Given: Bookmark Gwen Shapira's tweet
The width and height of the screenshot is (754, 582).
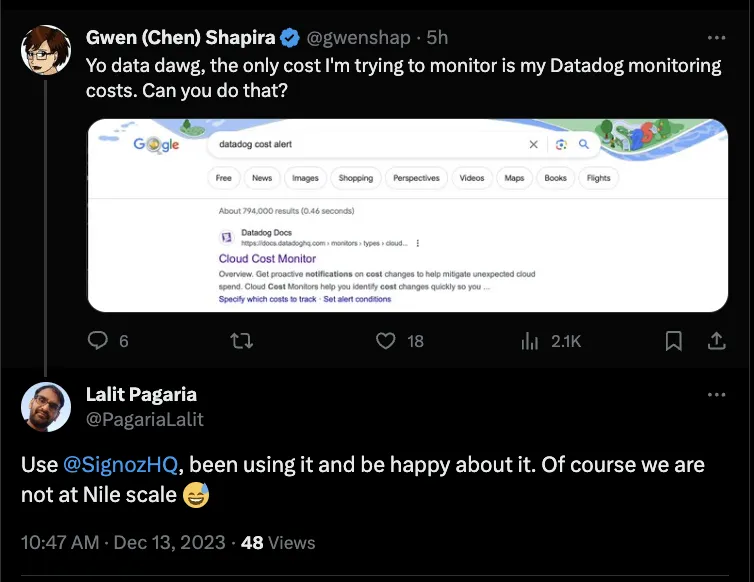Looking at the screenshot, I should (x=673, y=341).
